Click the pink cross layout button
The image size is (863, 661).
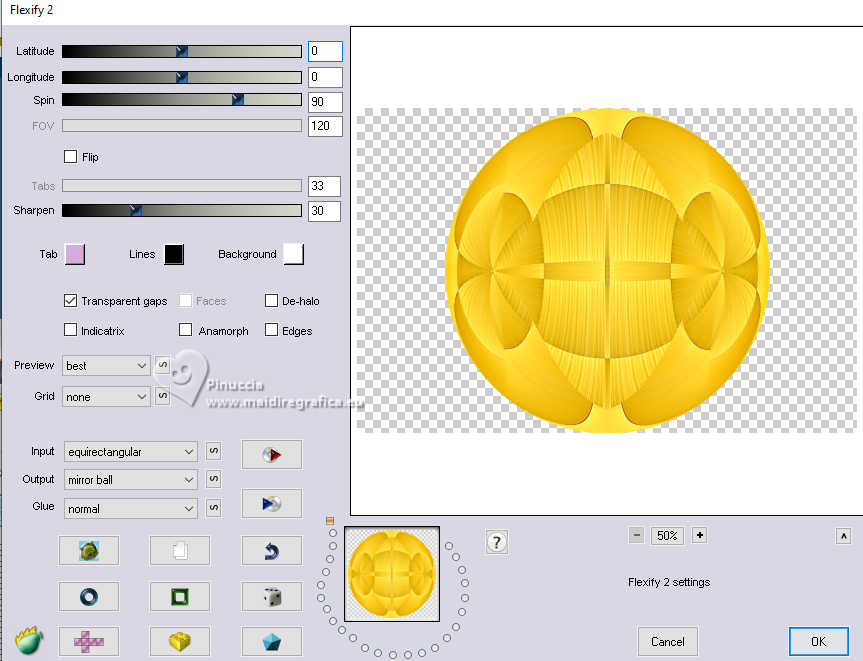pos(89,641)
